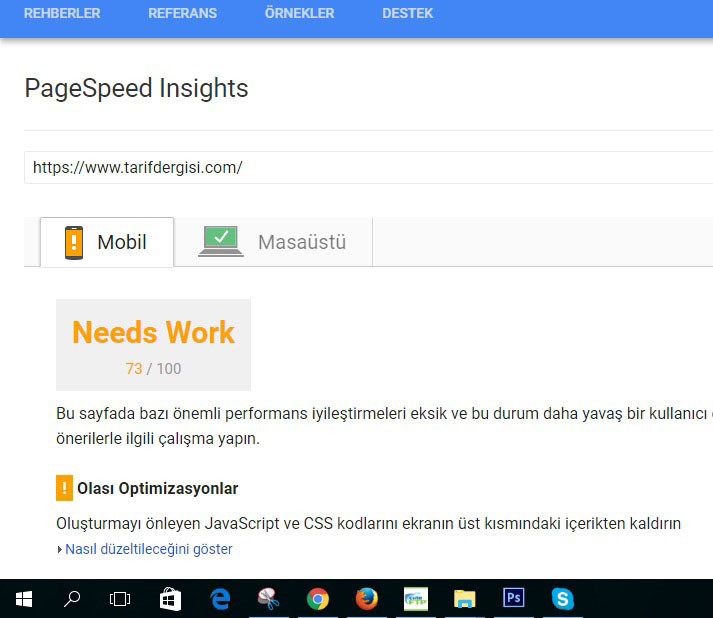Open the ÖRNEKLER menu item
Image resolution: width=713 pixels, height=618 pixels.
299,13
